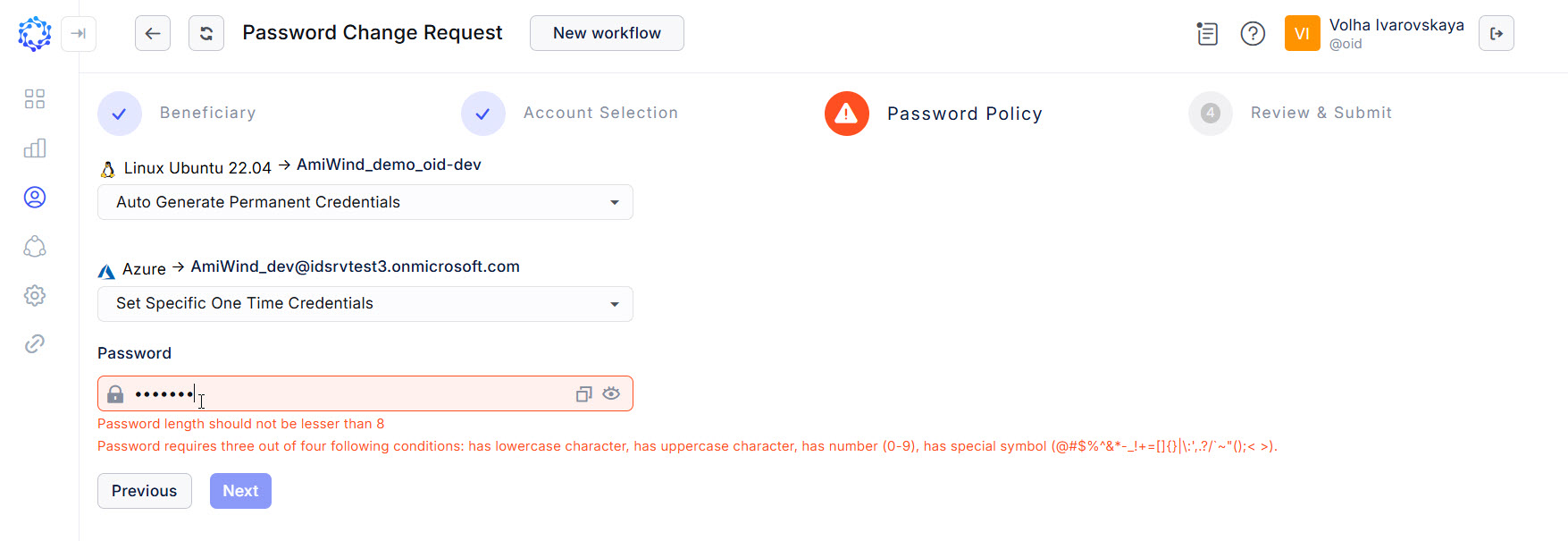Click the link icon in the sidebar
The height and width of the screenshot is (541, 1568).
pos(34,343)
